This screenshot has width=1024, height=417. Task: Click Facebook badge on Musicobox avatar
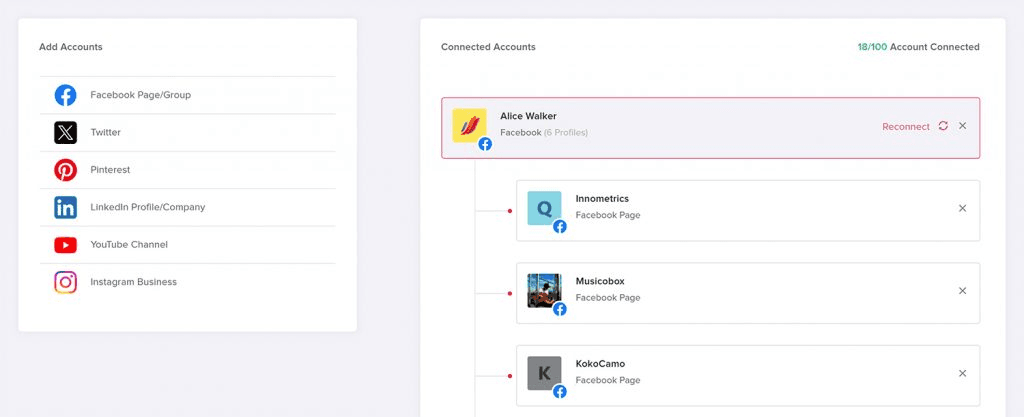(x=560, y=309)
